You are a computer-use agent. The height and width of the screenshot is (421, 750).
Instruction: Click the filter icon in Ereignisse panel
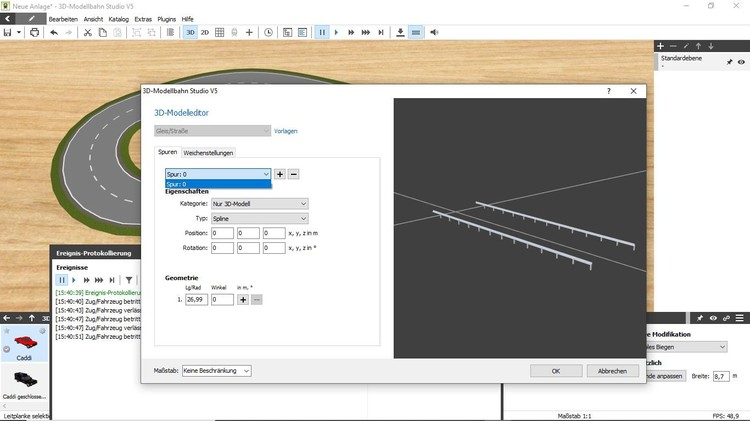pyautogui.click(x=128, y=280)
